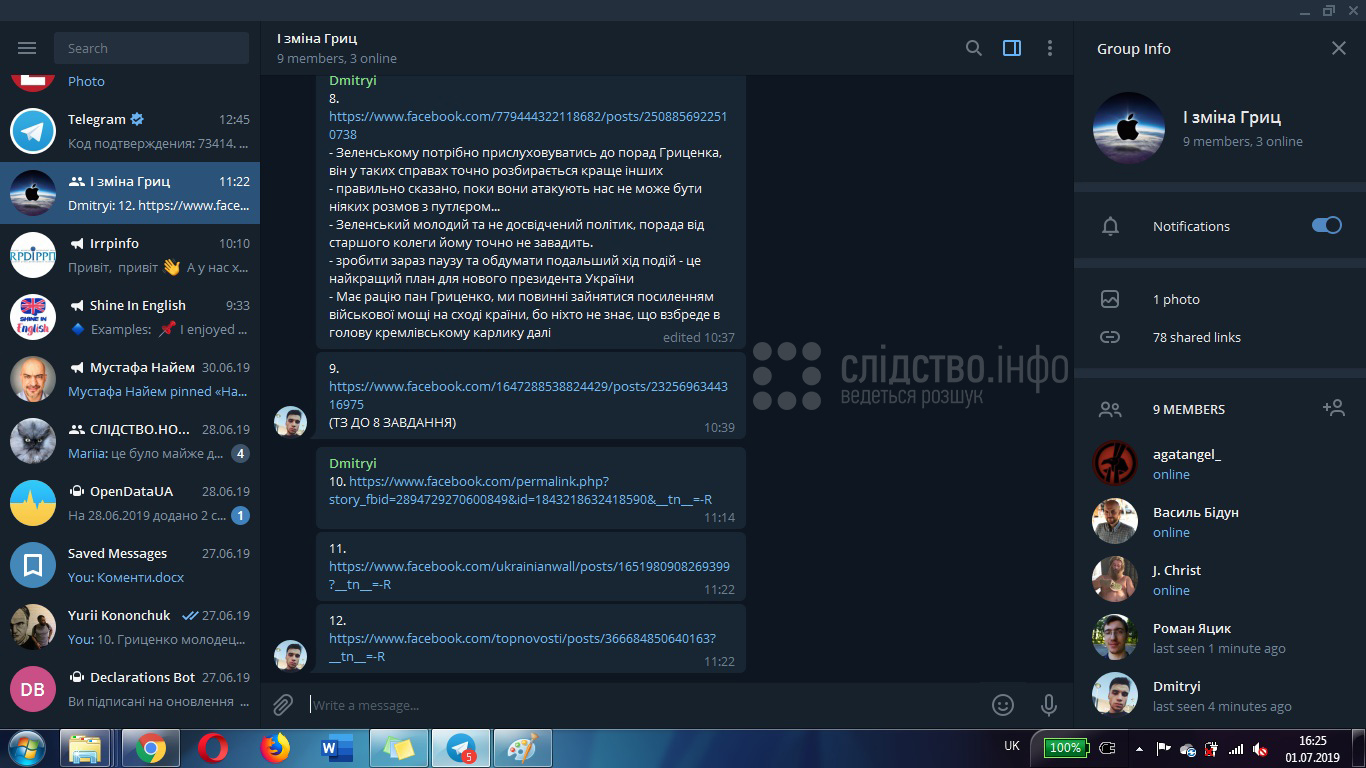1366x768 pixels.
Task: Open the Declarations Bot chat
Action: (x=130, y=689)
